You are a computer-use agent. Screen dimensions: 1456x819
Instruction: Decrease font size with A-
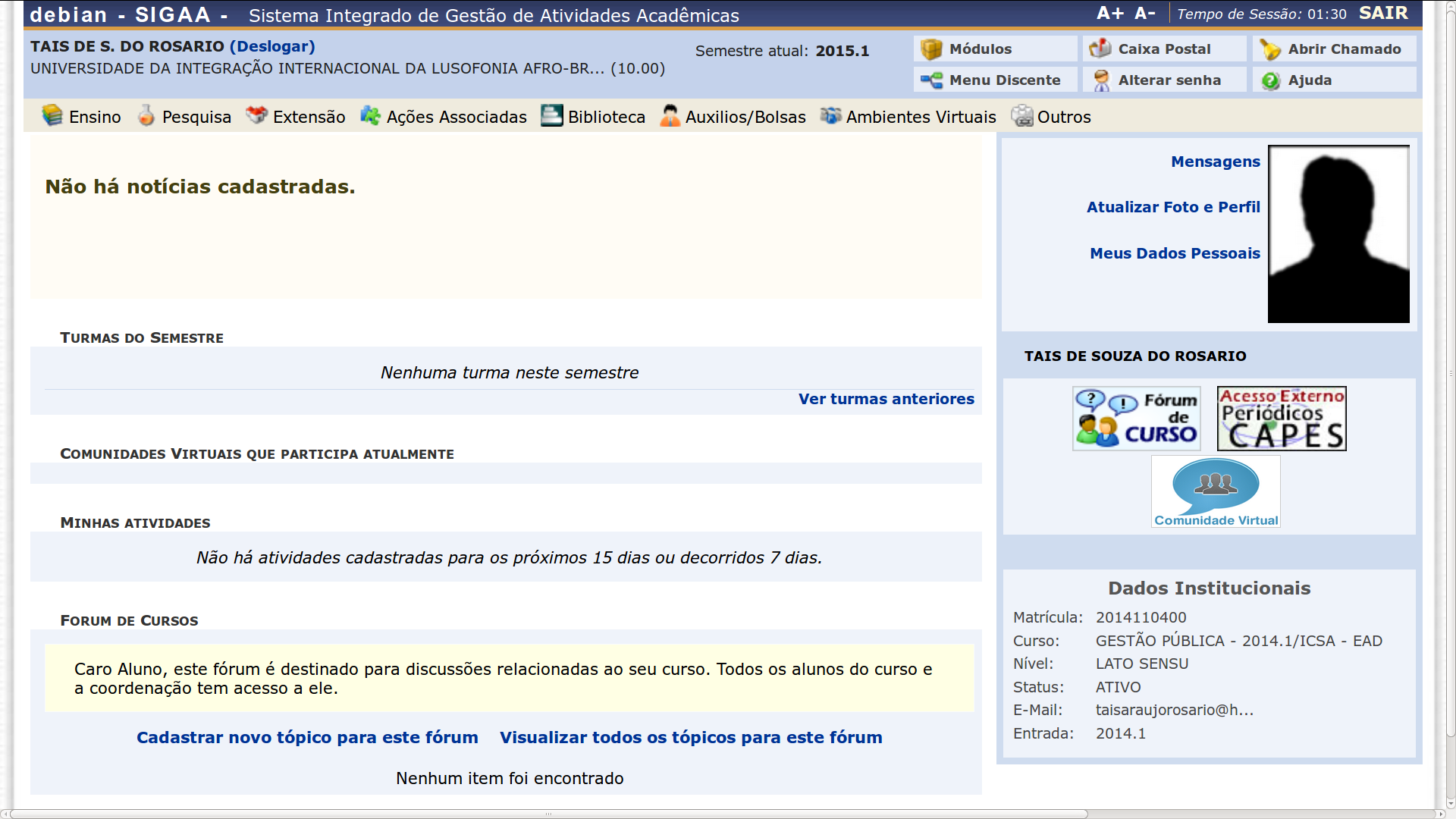1145,14
